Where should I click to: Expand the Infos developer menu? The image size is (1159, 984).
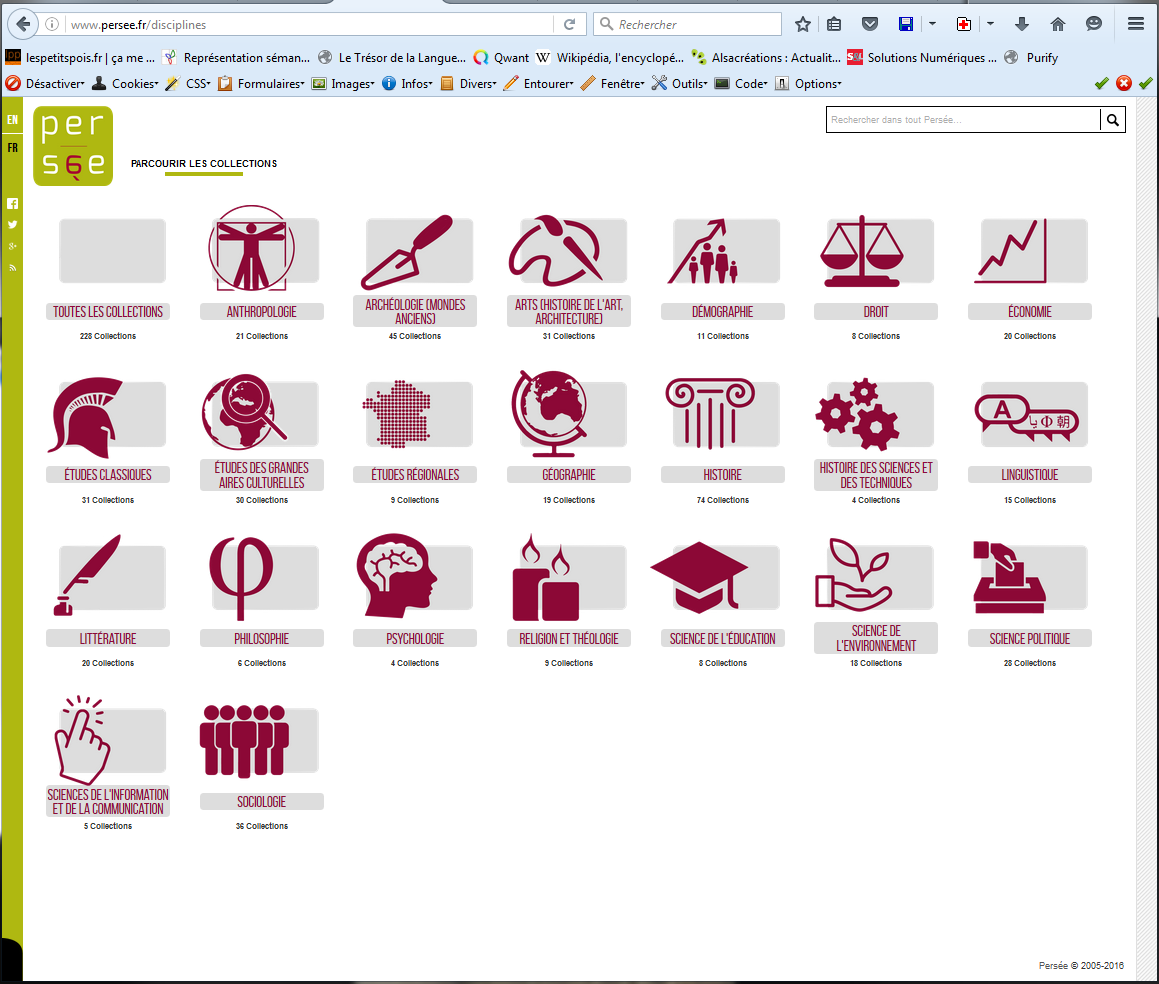407,84
